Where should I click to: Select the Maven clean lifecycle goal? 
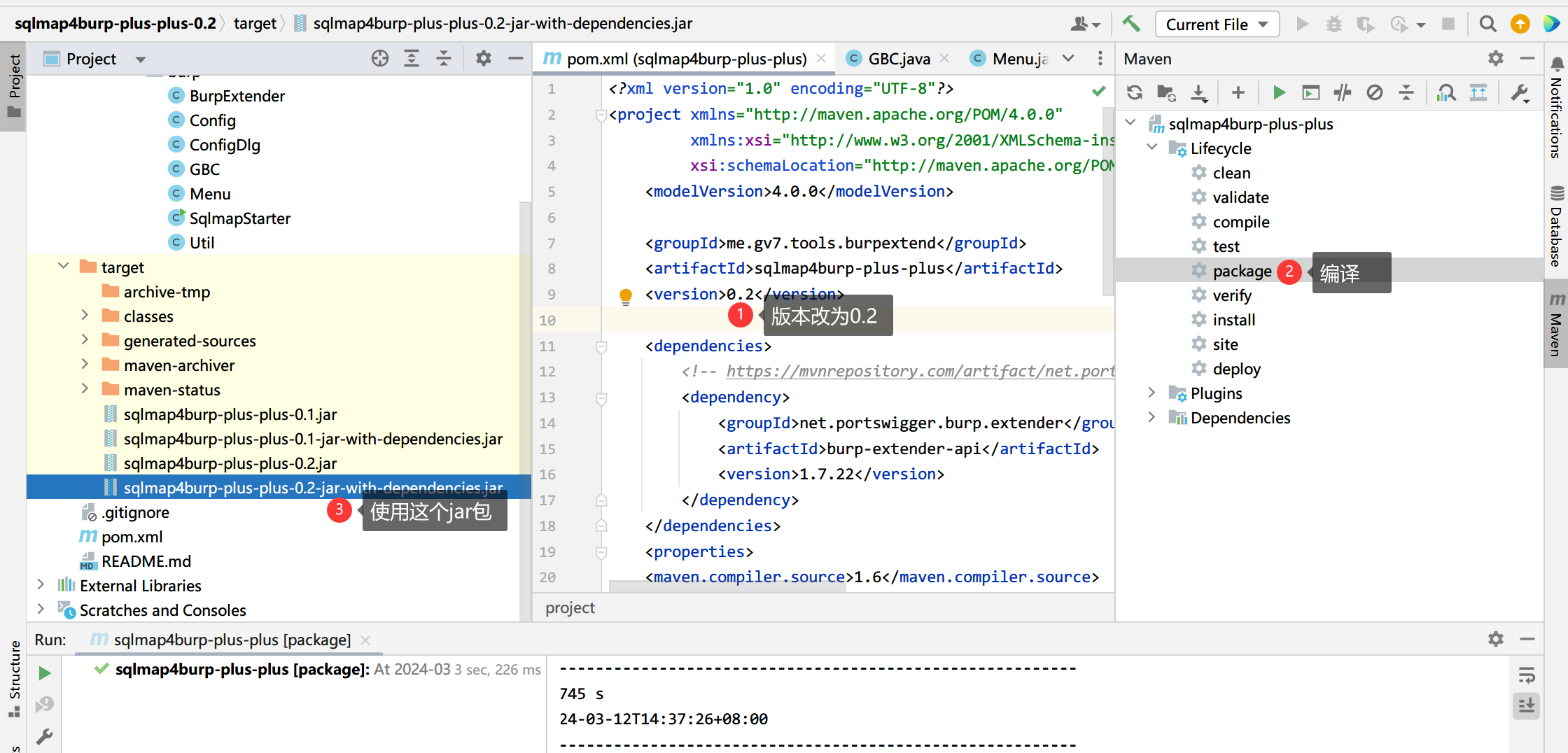1231,173
